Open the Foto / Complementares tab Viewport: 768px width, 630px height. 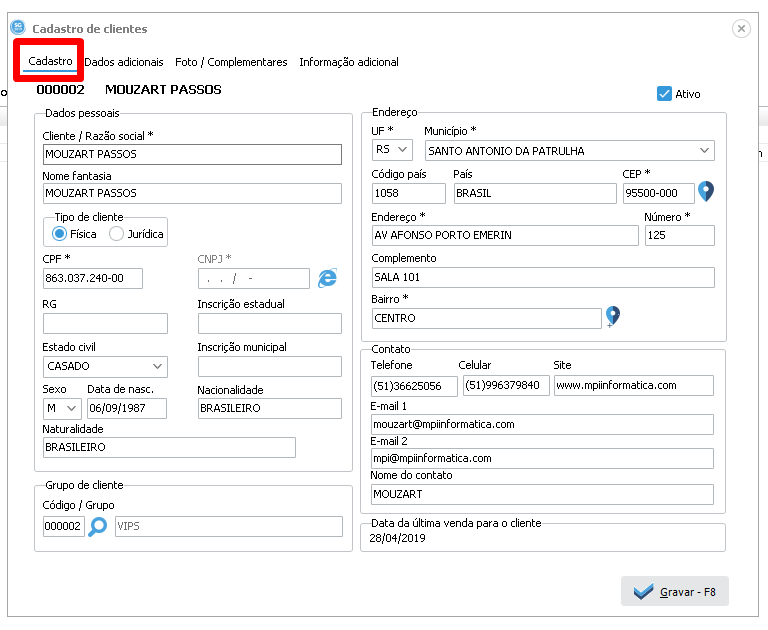coord(231,62)
